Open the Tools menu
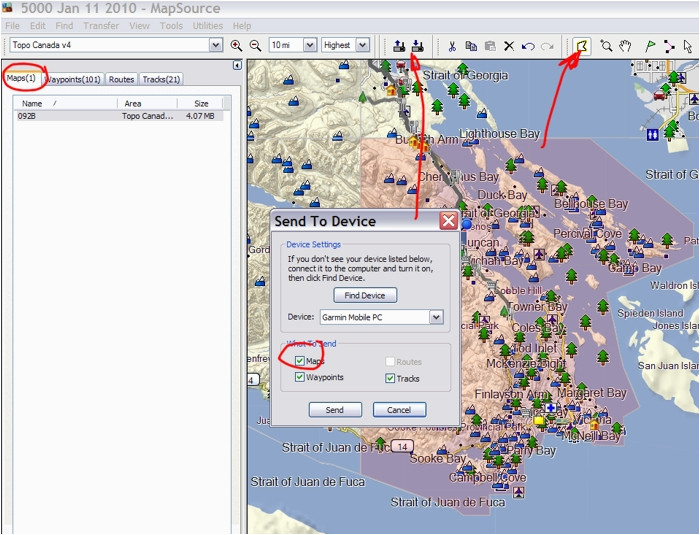 pyautogui.click(x=171, y=26)
